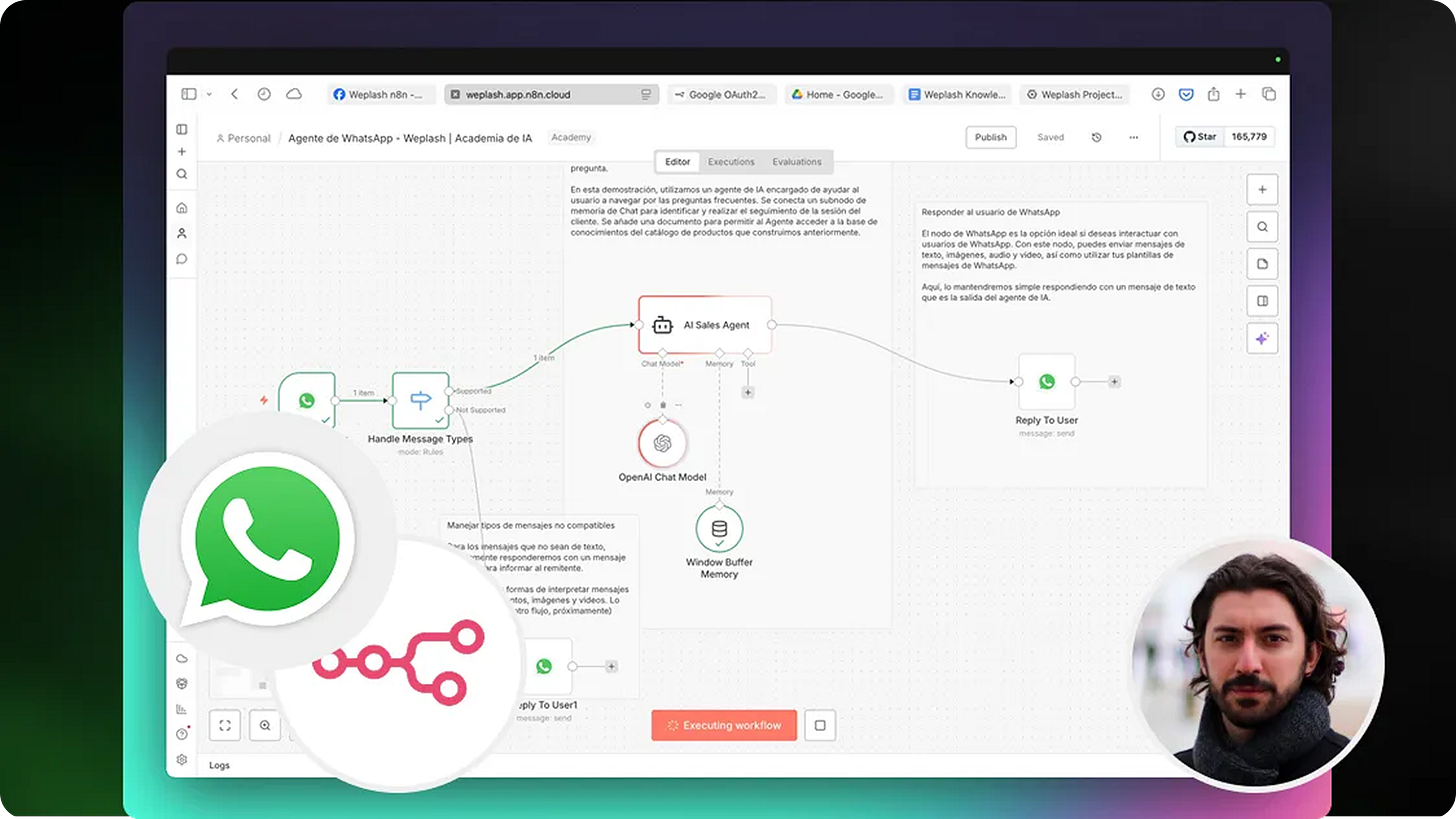Open the cloud icon near sidebar bottom
Screen dimensions: 1456x819
[182, 659]
